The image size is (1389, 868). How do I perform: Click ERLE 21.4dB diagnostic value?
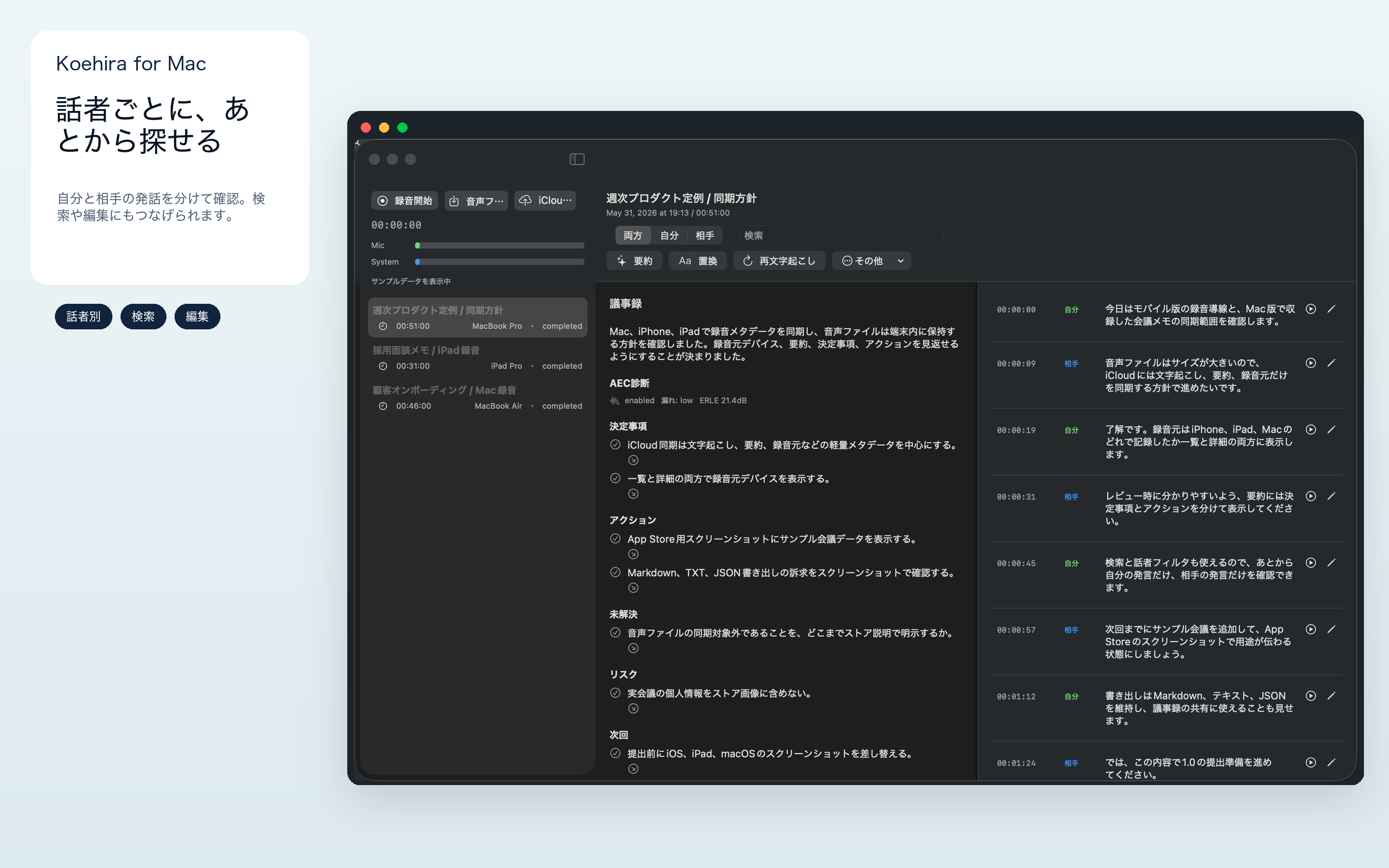tap(722, 401)
